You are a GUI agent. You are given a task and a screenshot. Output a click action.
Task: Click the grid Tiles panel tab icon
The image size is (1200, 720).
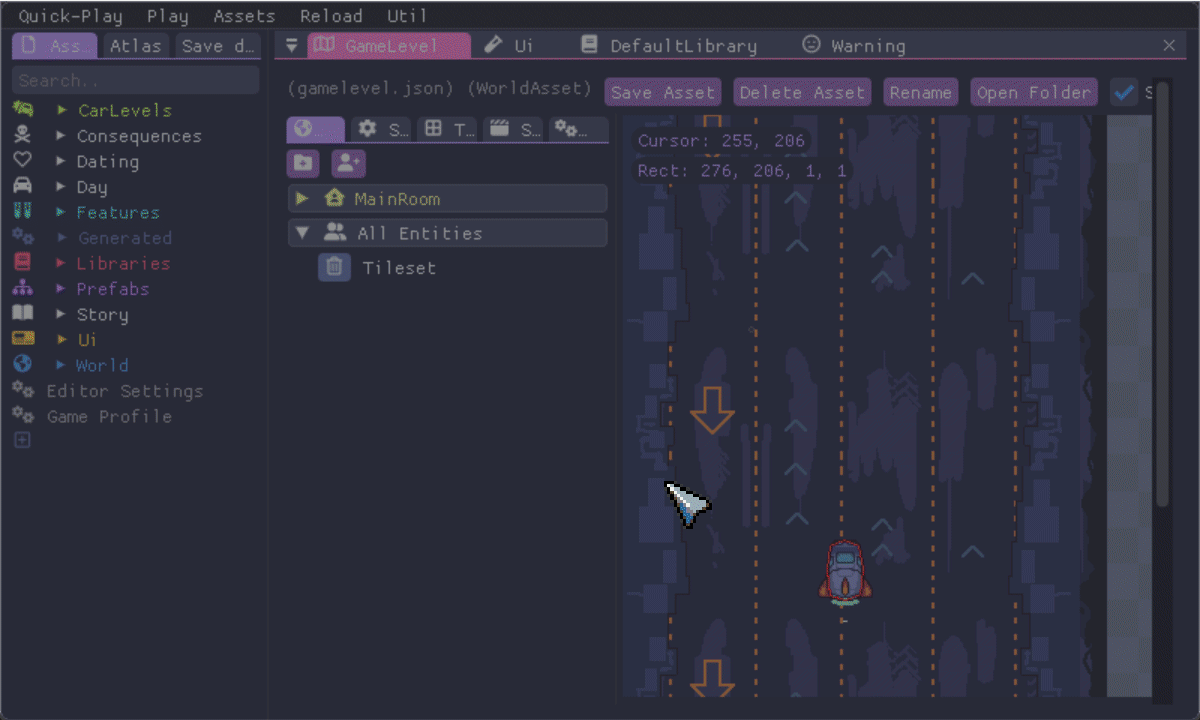pyautogui.click(x=434, y=128)
